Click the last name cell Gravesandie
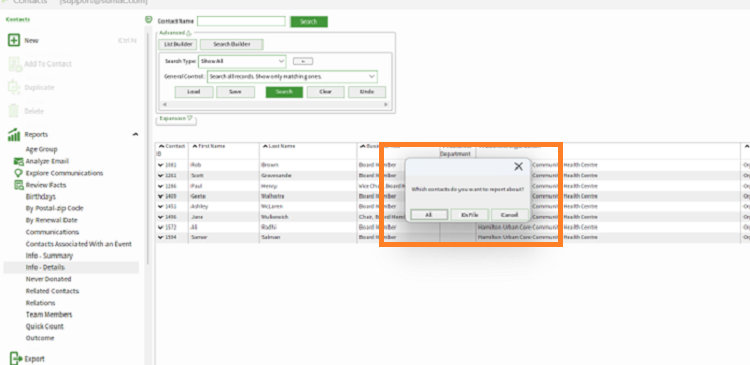Image resolution: width=750 pixels, height=365 pixels. 276,176
